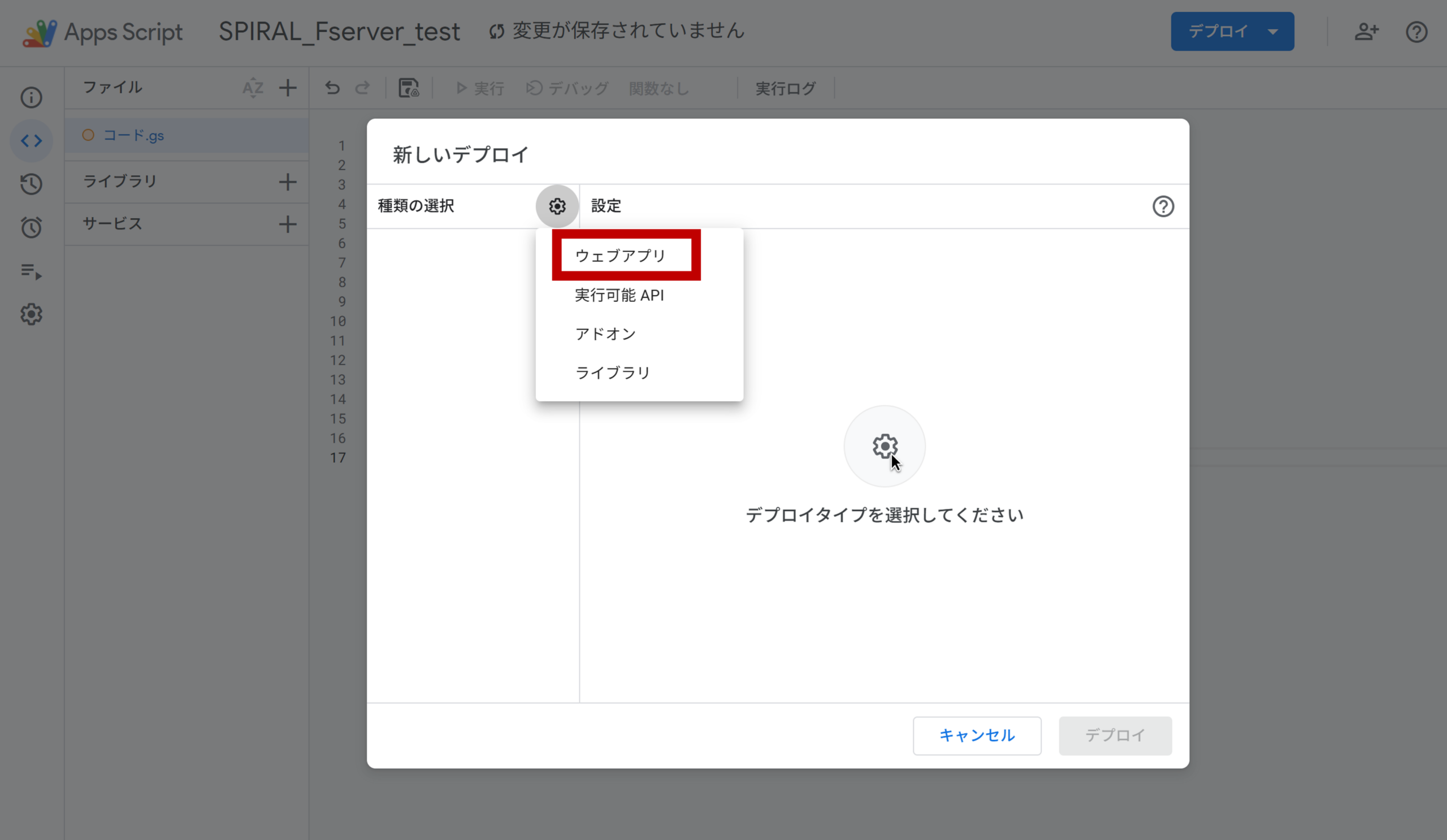Open project settings gear in sidebar
The height and width of the screenshot is (840, 1447).
pos(32,314)
